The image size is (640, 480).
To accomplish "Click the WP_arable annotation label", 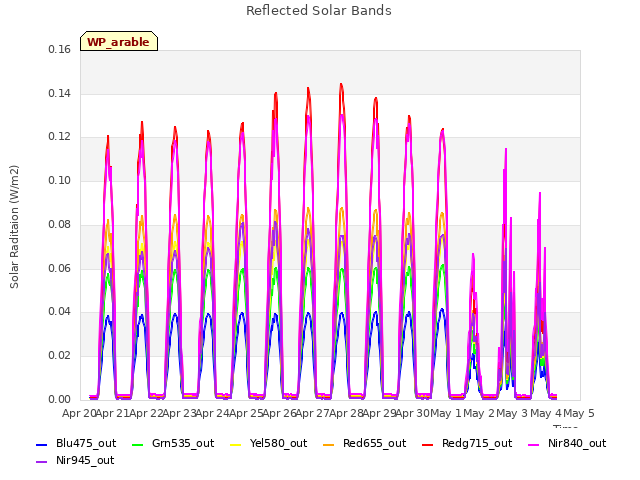I will 118,42.
